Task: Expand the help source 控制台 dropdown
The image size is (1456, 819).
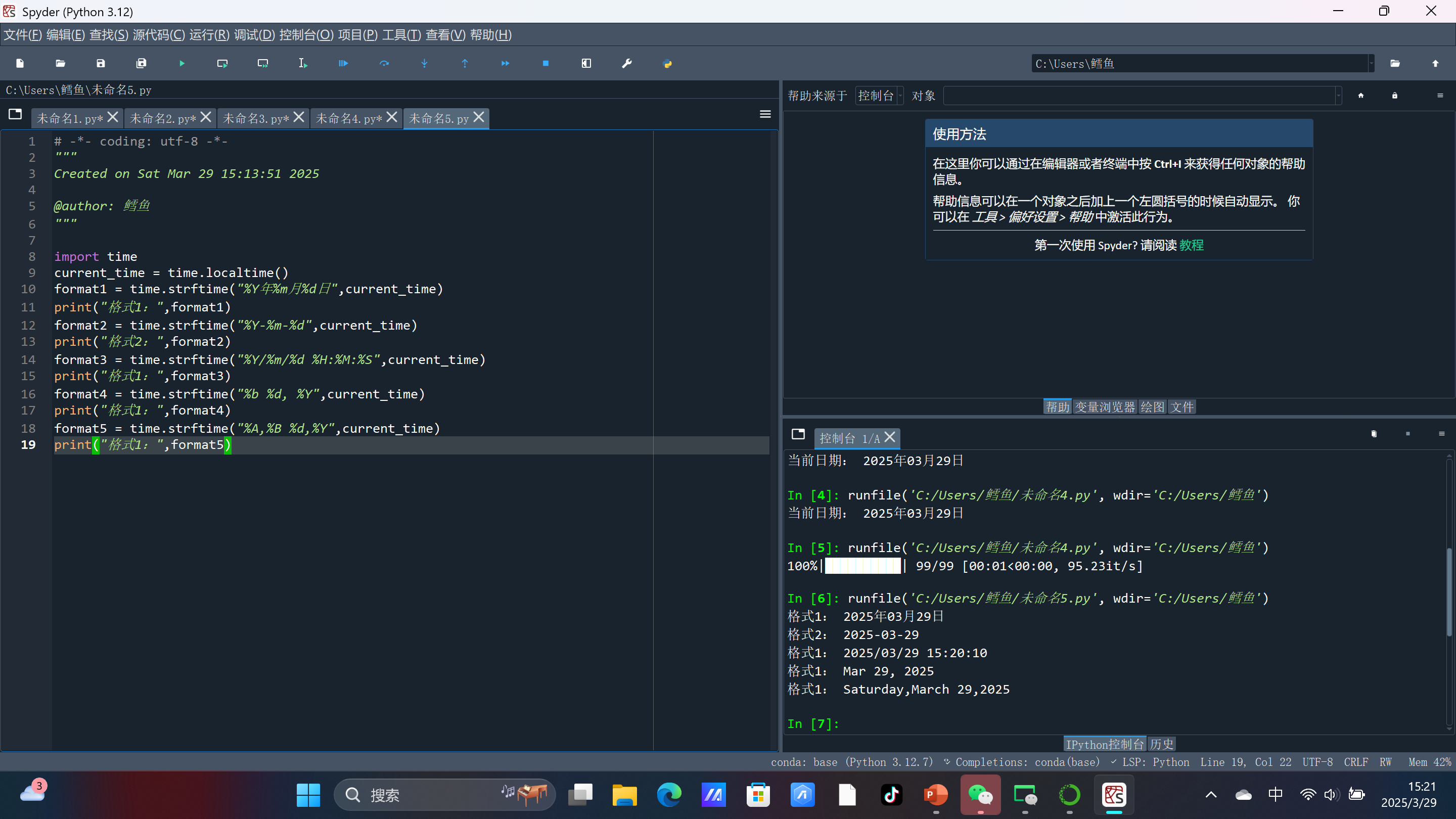Action: click(880, 96)
